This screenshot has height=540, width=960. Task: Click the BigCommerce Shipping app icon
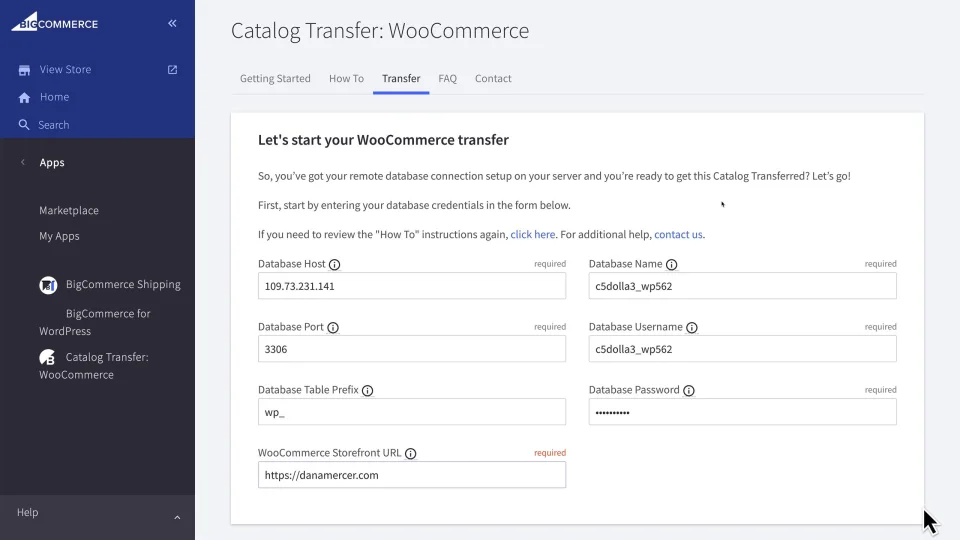click(48, 285)
